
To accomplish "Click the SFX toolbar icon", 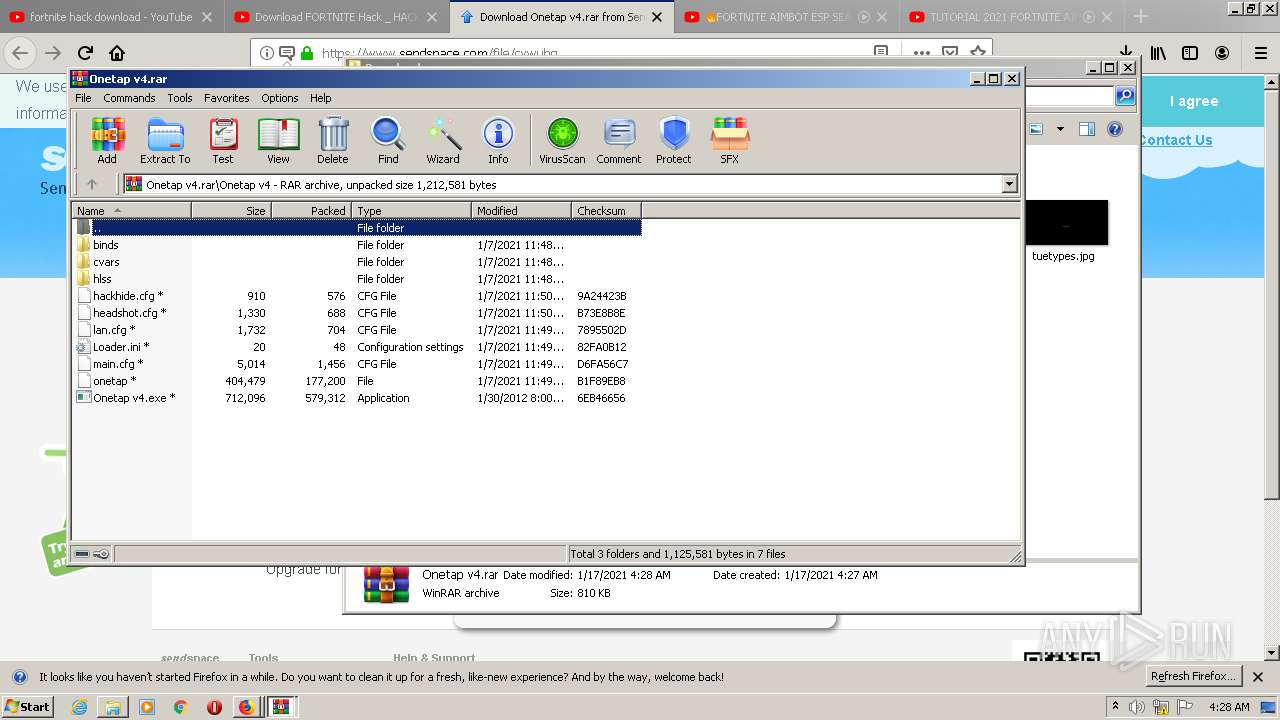I will pos(730,140).
